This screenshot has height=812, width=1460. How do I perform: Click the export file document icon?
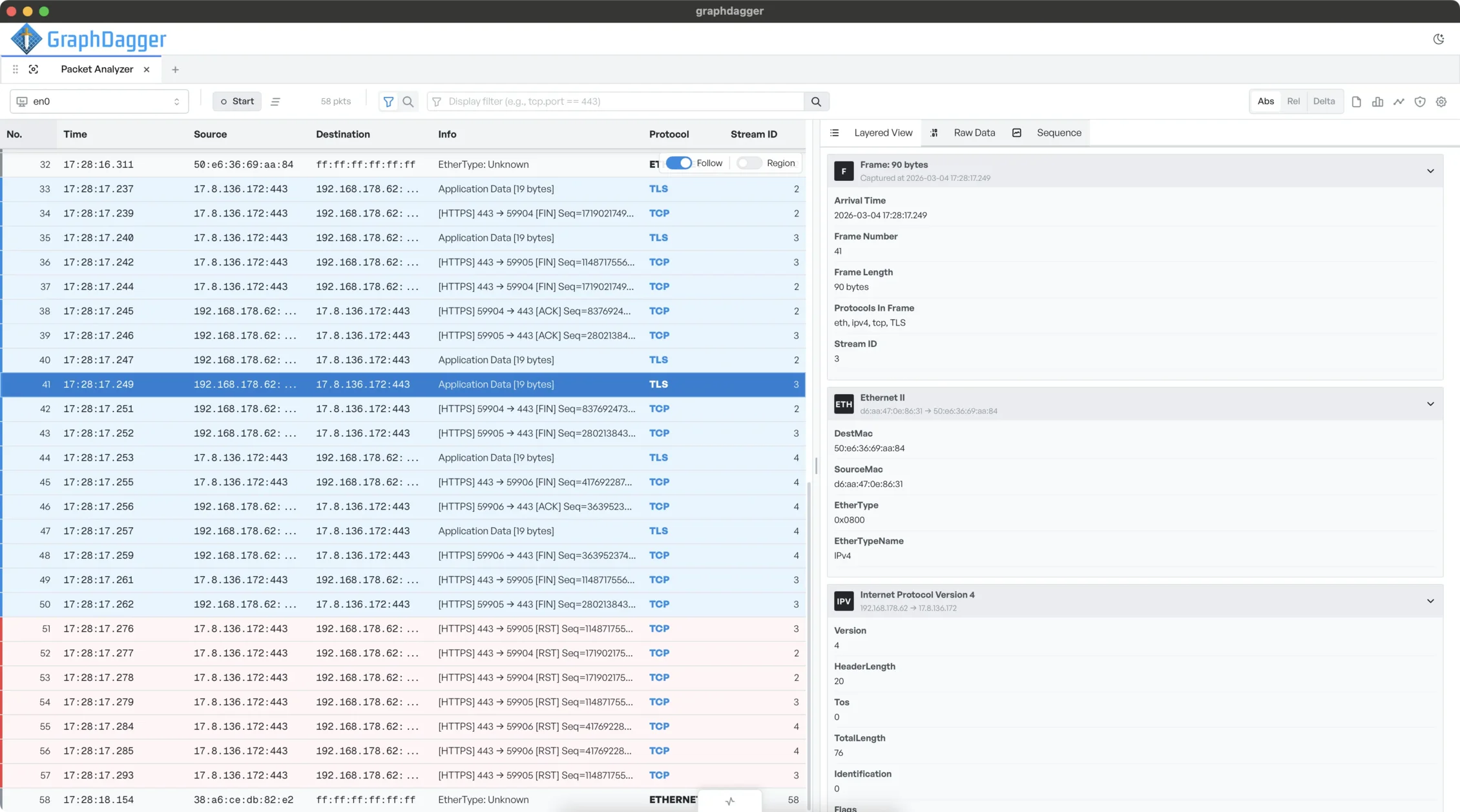(x=1357, y=101)
